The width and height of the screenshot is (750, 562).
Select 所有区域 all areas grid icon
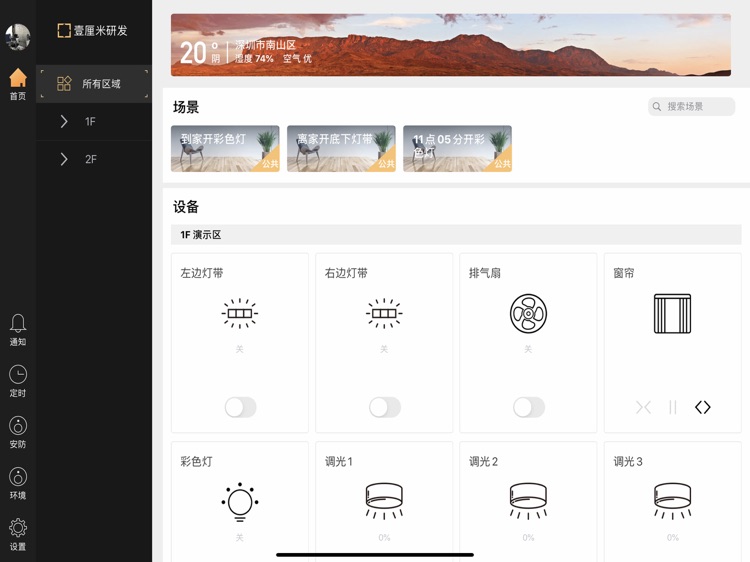click(x=64, y=84)
